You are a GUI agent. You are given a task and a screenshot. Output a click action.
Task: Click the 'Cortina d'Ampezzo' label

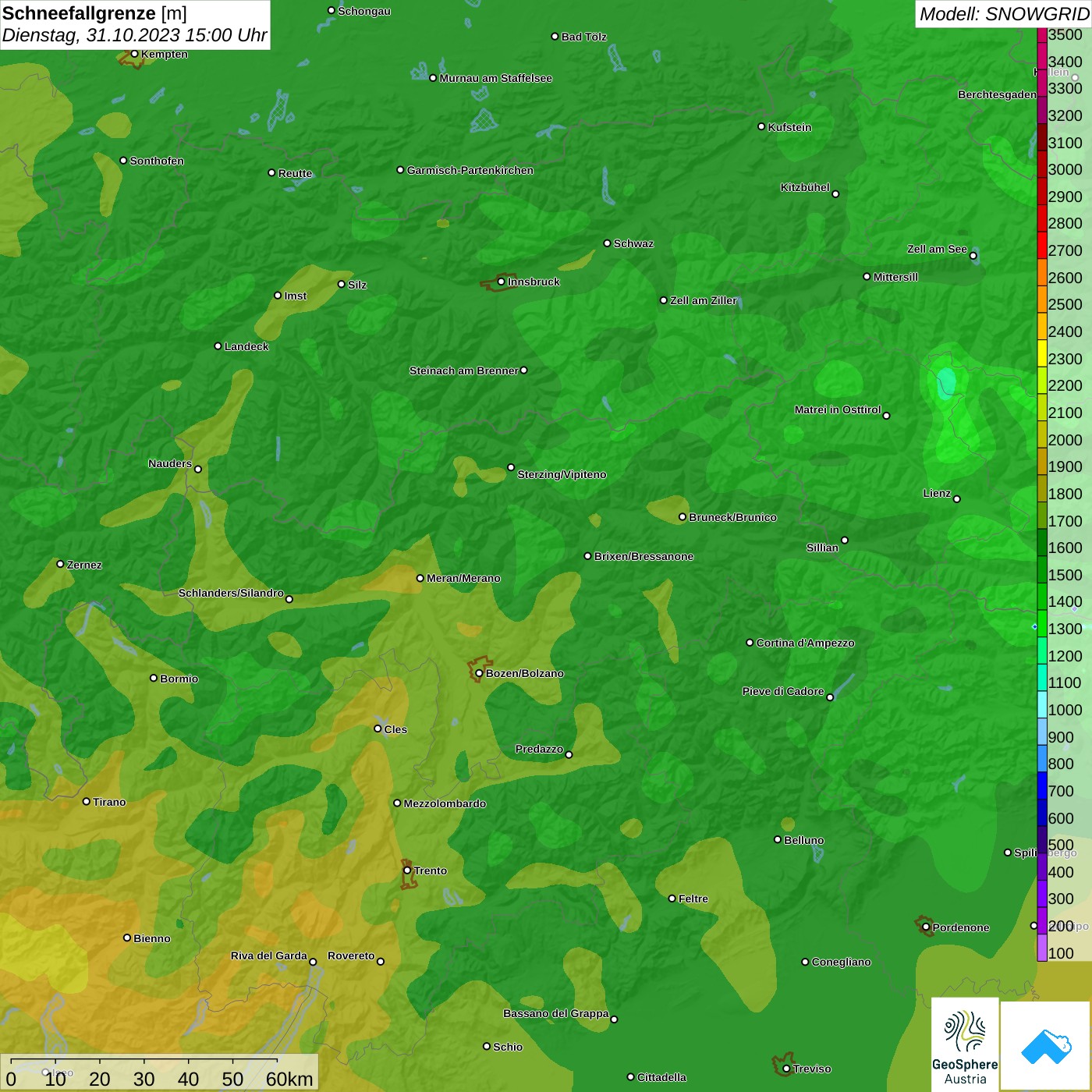click(806, 643)
